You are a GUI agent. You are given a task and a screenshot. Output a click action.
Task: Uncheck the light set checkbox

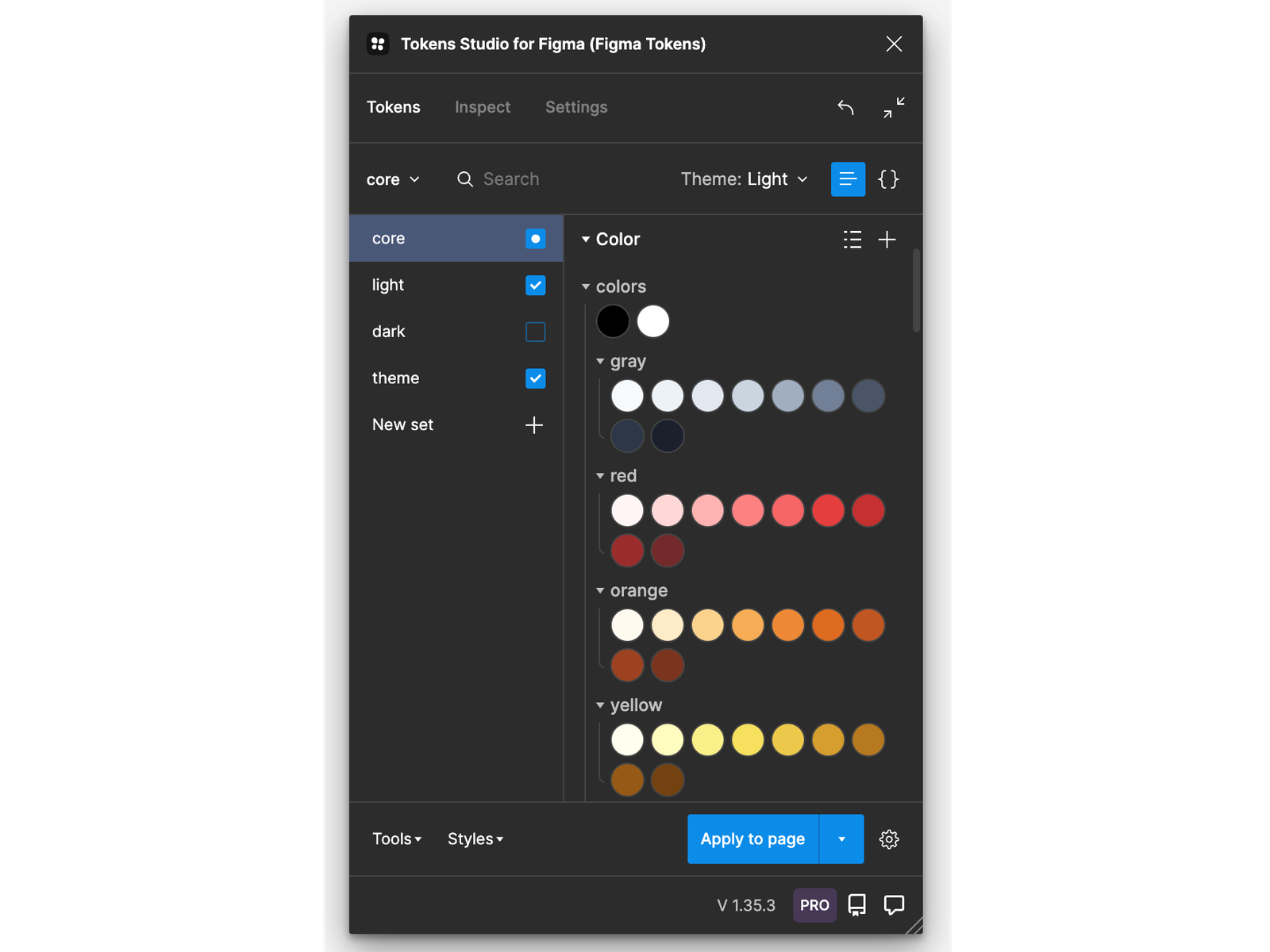536,286
